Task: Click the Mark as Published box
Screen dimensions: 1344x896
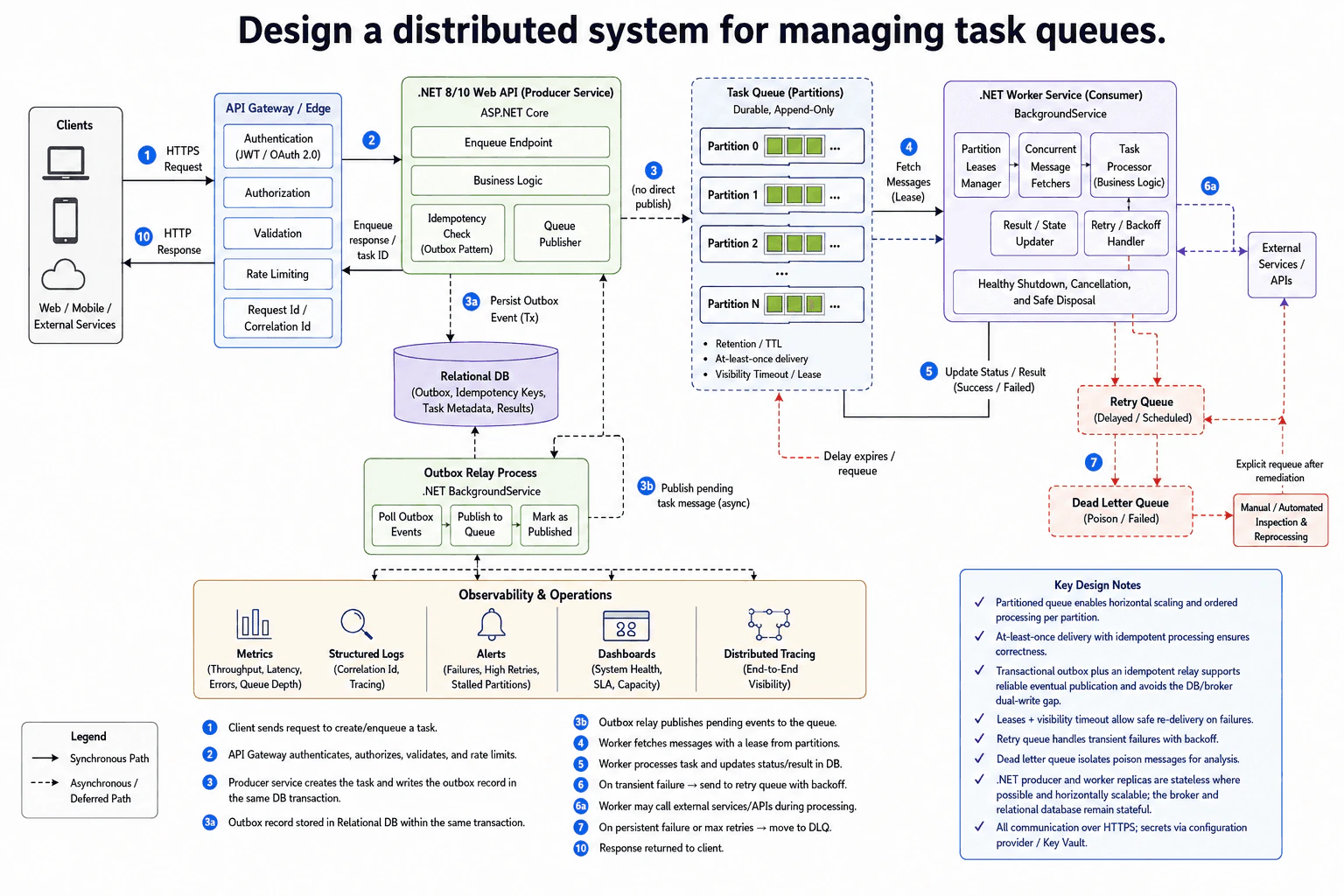Action: coord(550,525)
